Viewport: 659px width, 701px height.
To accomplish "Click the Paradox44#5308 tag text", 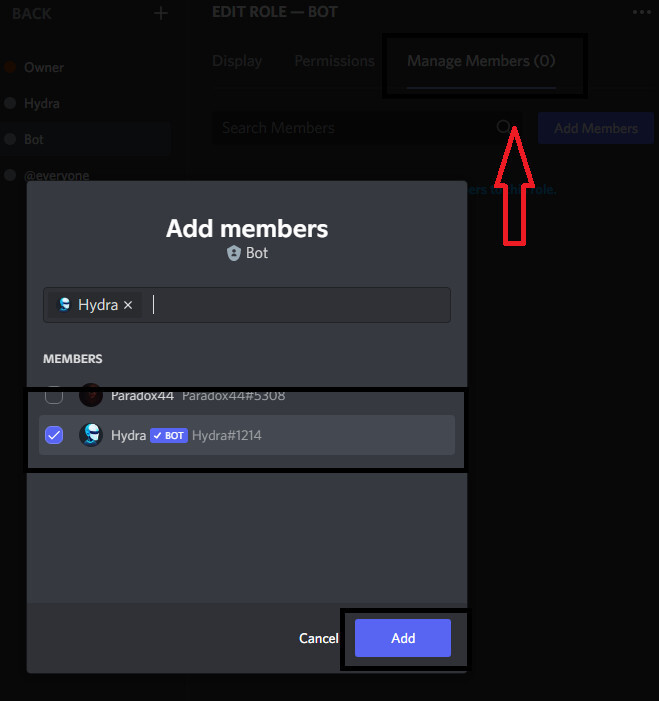I will [233, 396].
